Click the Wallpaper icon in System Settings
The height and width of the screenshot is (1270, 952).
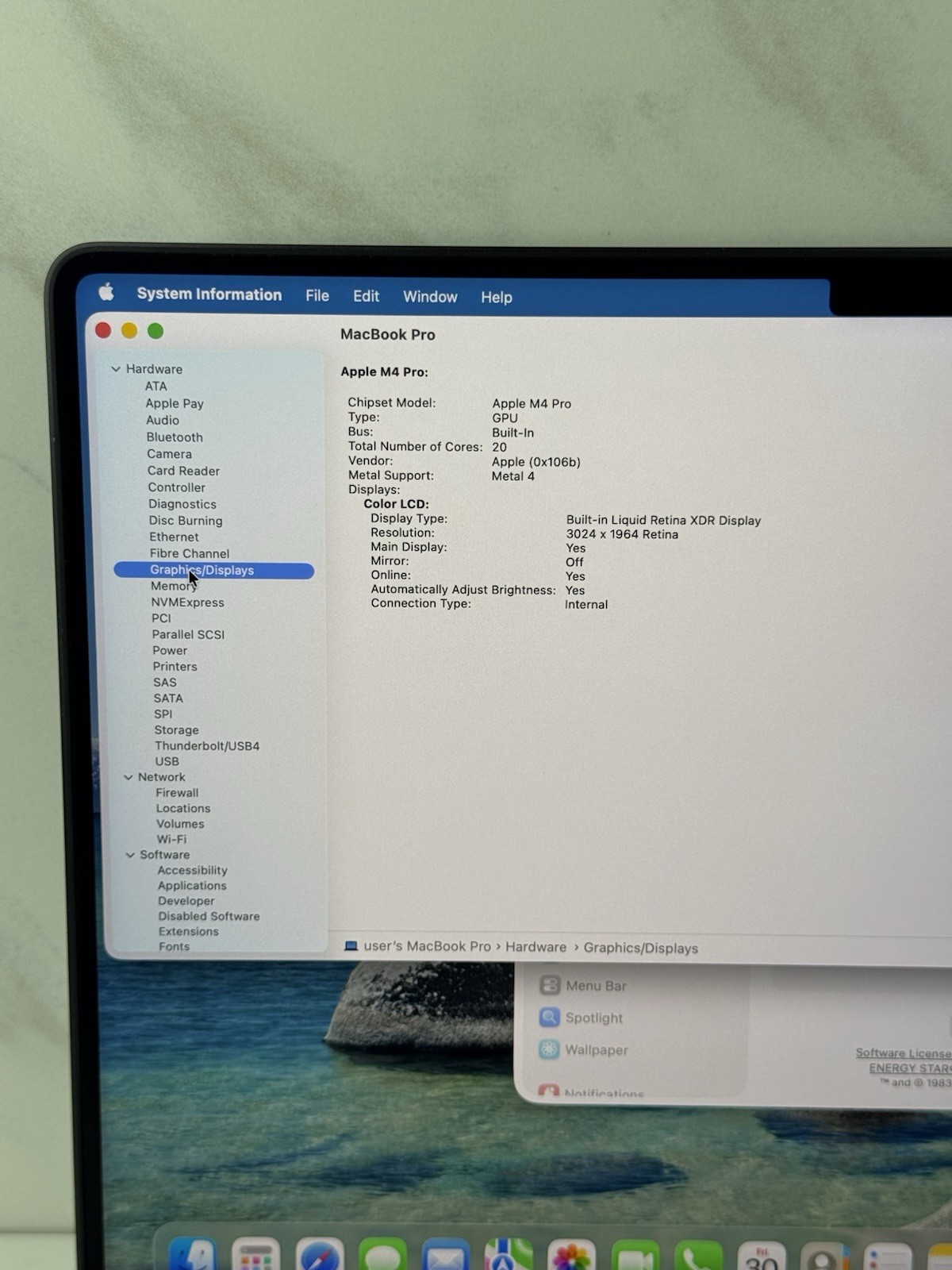[x=550, y=1049]
